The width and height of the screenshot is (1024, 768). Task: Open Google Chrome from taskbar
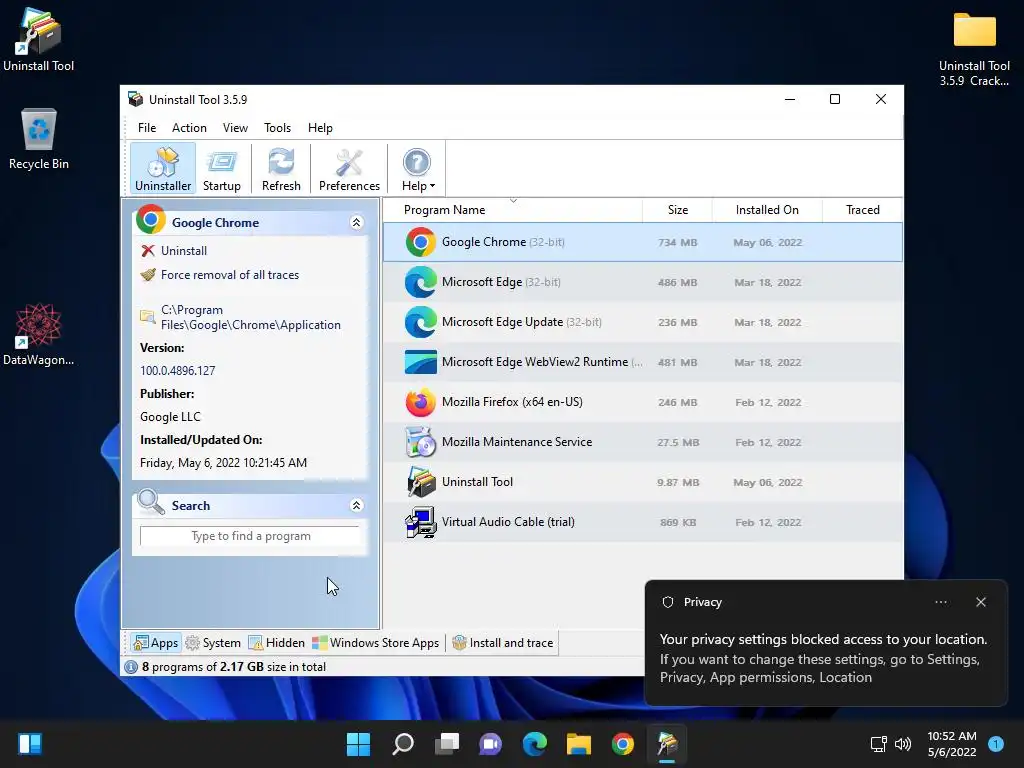click(x=623, y=744)
